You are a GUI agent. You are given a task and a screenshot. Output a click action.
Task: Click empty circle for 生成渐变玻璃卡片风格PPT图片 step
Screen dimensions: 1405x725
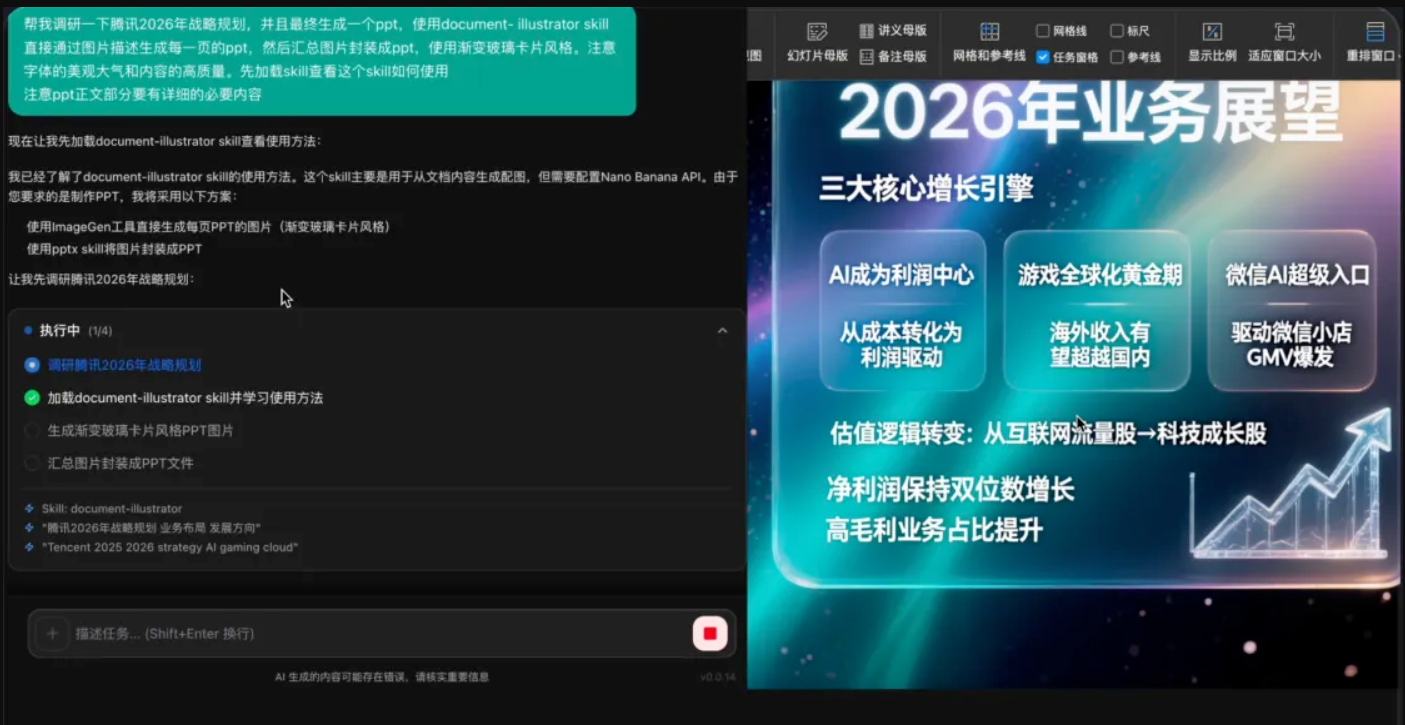(x=32, y=431)
